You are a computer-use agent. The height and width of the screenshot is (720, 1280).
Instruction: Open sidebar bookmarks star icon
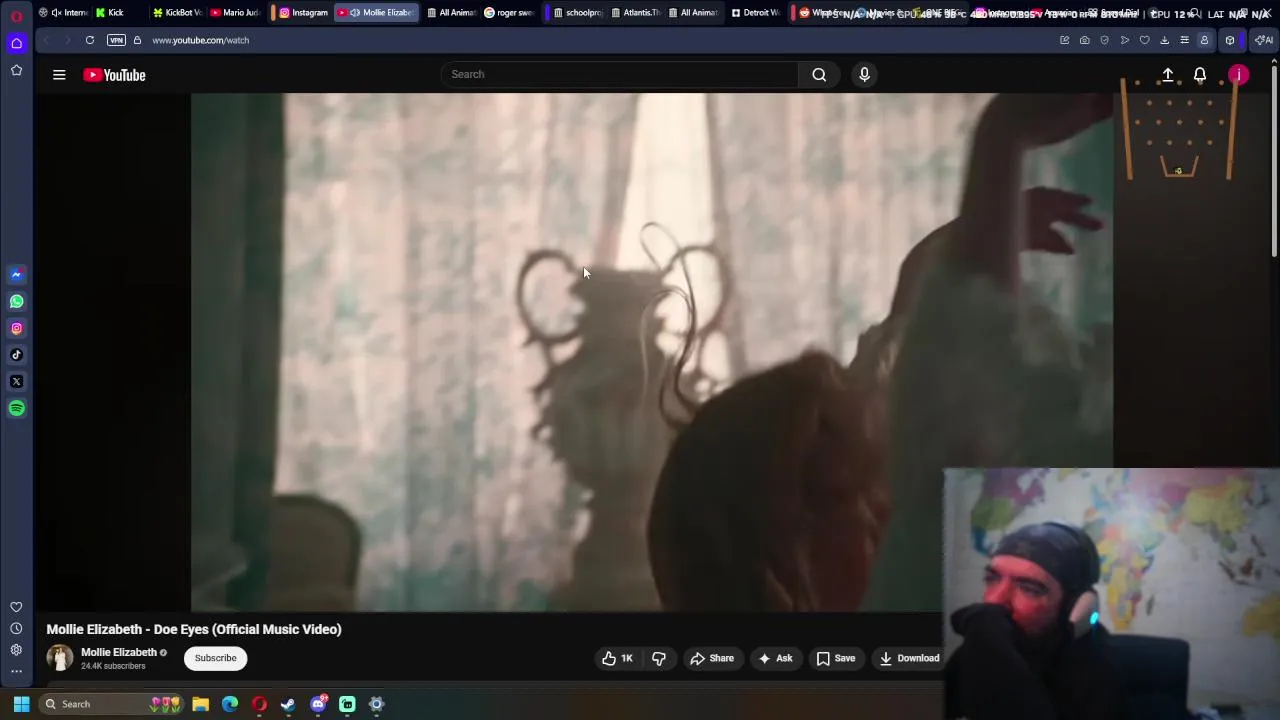(x=16, y=70)
